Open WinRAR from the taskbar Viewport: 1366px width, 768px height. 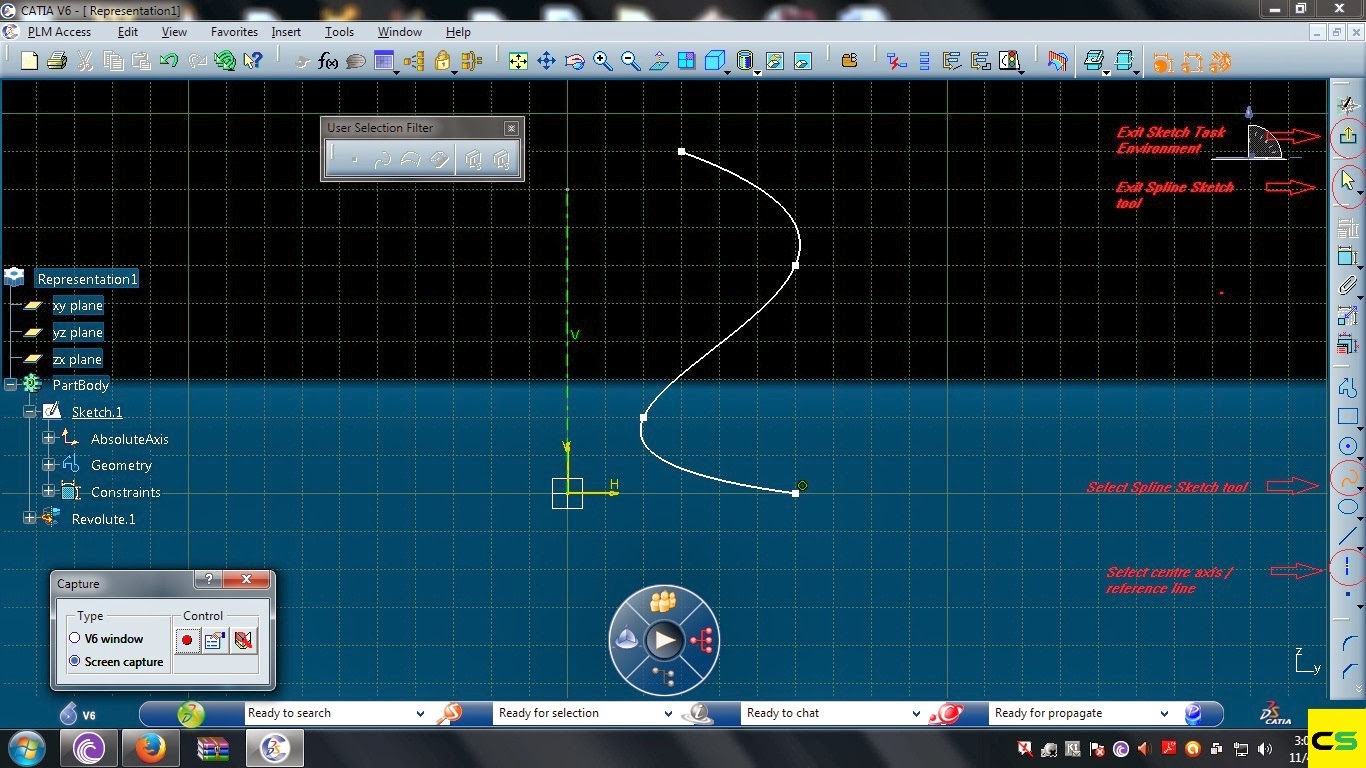[x=212, y=748]
